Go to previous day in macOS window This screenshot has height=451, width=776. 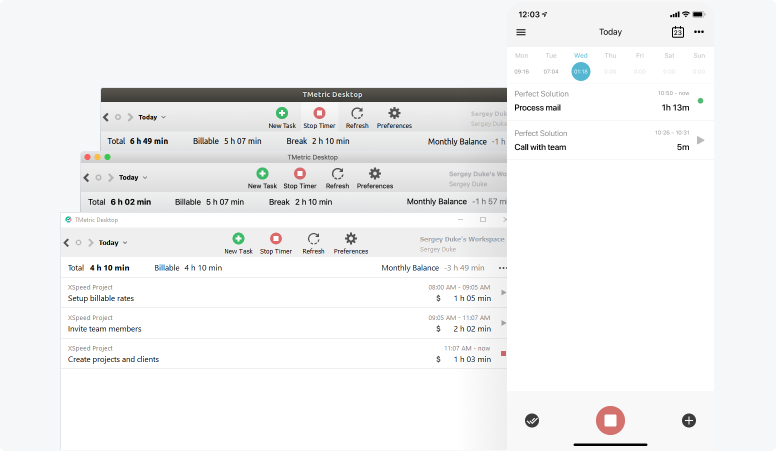tap(86, 178)
